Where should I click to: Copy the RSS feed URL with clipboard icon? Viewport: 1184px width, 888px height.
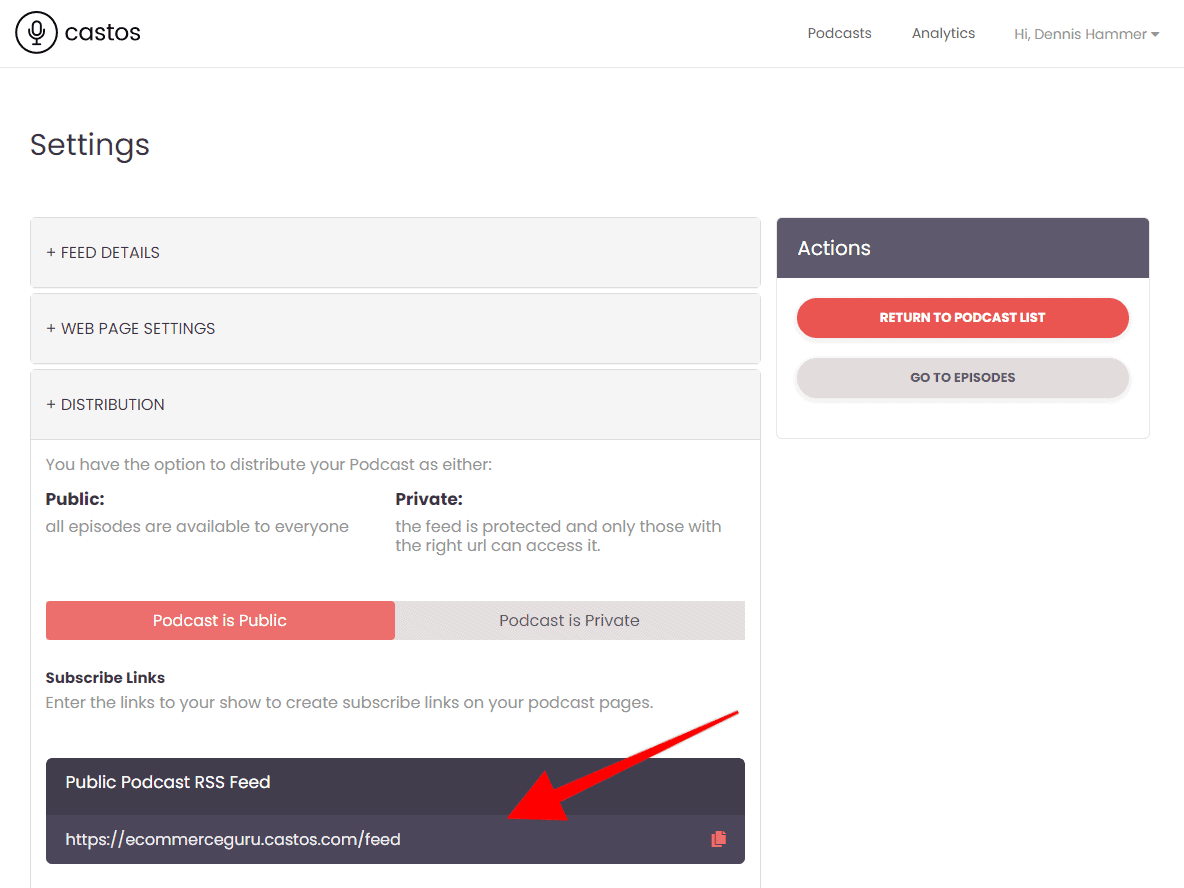(718, 839)
